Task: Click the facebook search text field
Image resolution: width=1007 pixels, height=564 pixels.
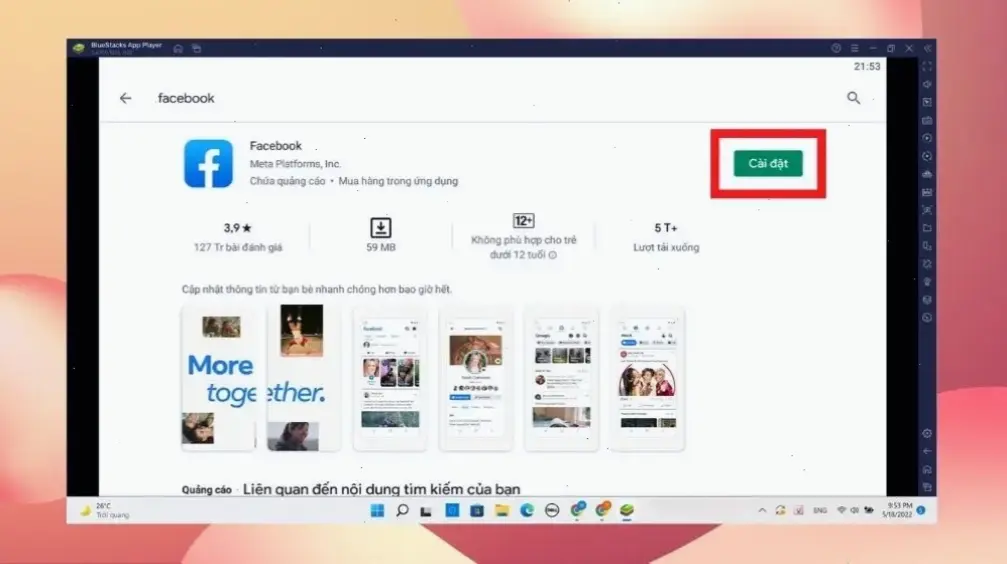Action: click(186, 98)
